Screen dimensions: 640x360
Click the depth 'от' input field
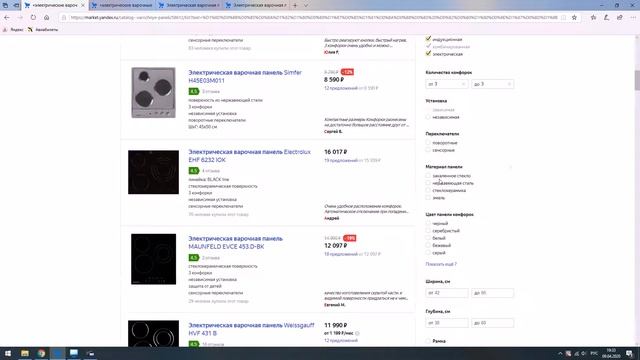click(447, 323)
